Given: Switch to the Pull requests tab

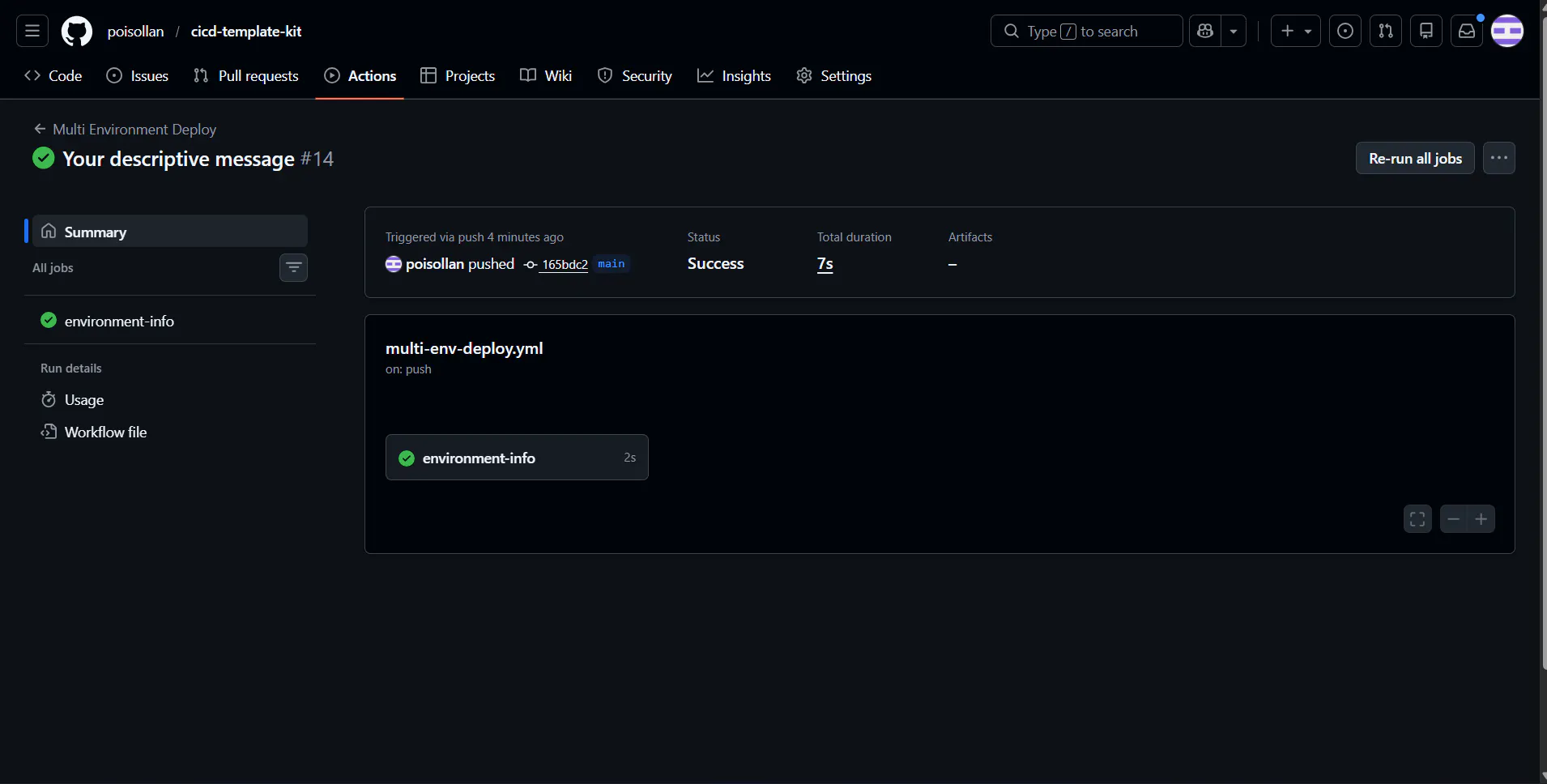Looking at the screenshot, I should 246,75.
